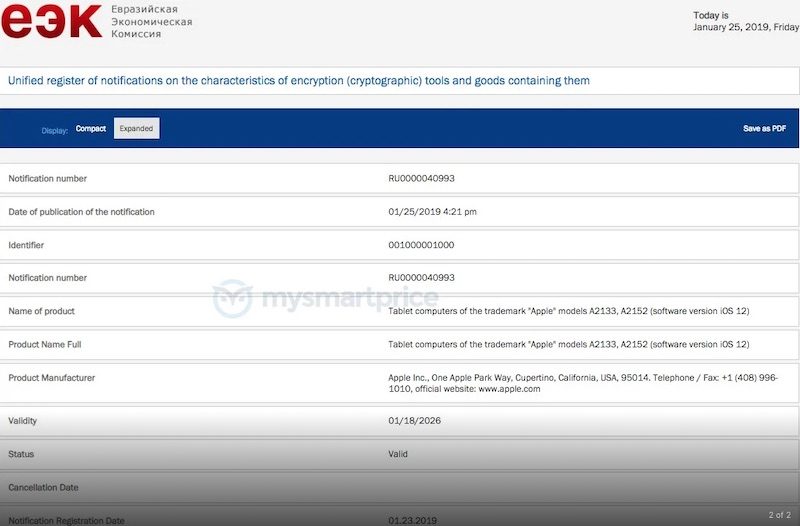Click the Apple Inc. manufacturer address text
Screen dimensions: 800x526
[583, 383]
